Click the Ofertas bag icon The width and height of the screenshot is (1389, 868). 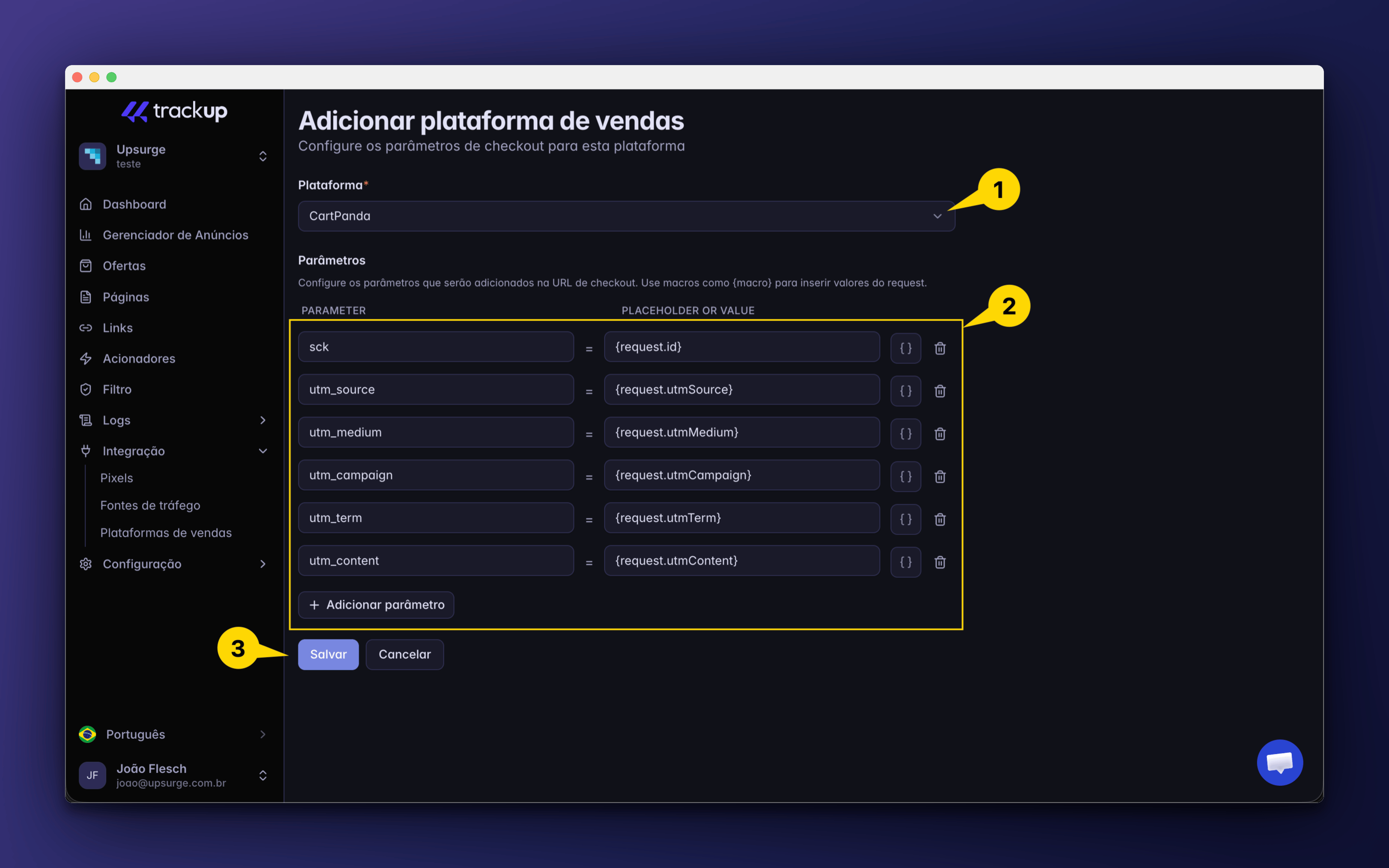point(86,266)
